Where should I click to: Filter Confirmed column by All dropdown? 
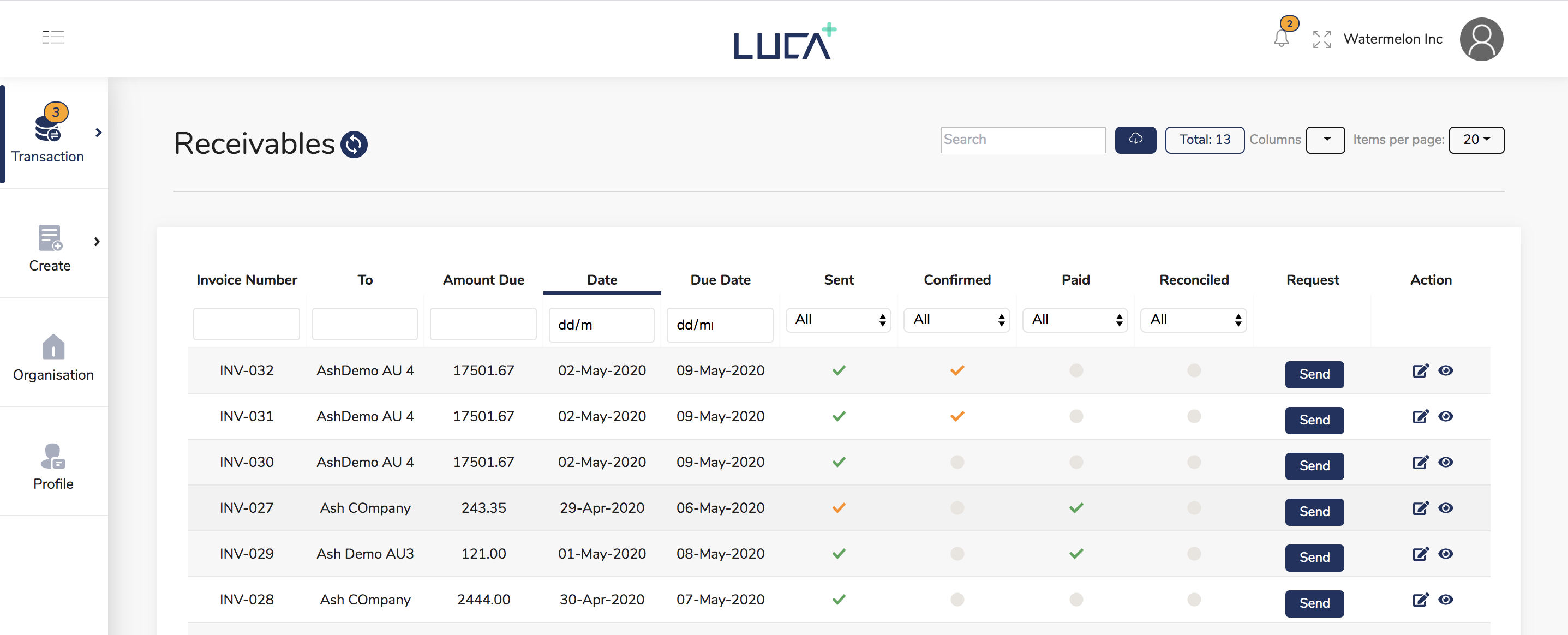coord(957,319)
